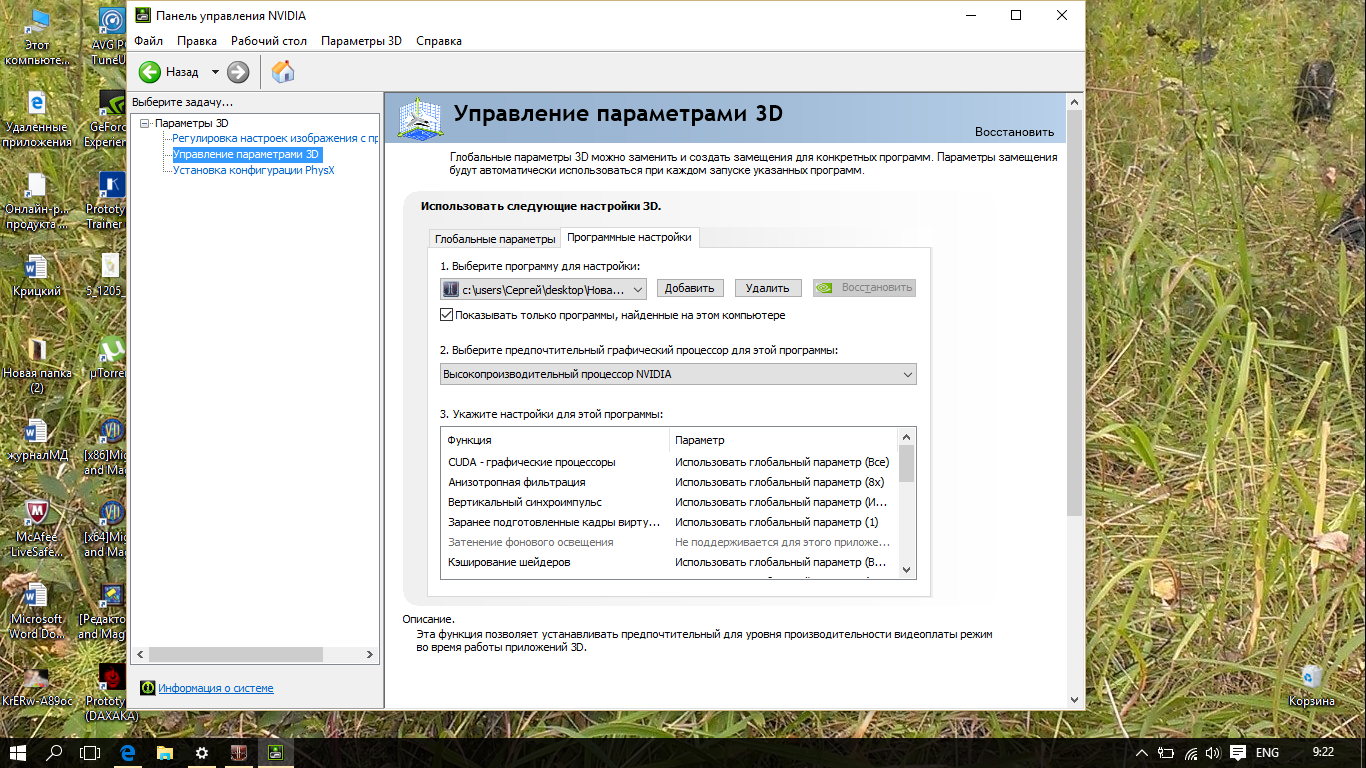Collapse 'Параметры 3D' tree node
Image resolution: width=1366 pixels, height=768 pixels.
pos(145,123)
